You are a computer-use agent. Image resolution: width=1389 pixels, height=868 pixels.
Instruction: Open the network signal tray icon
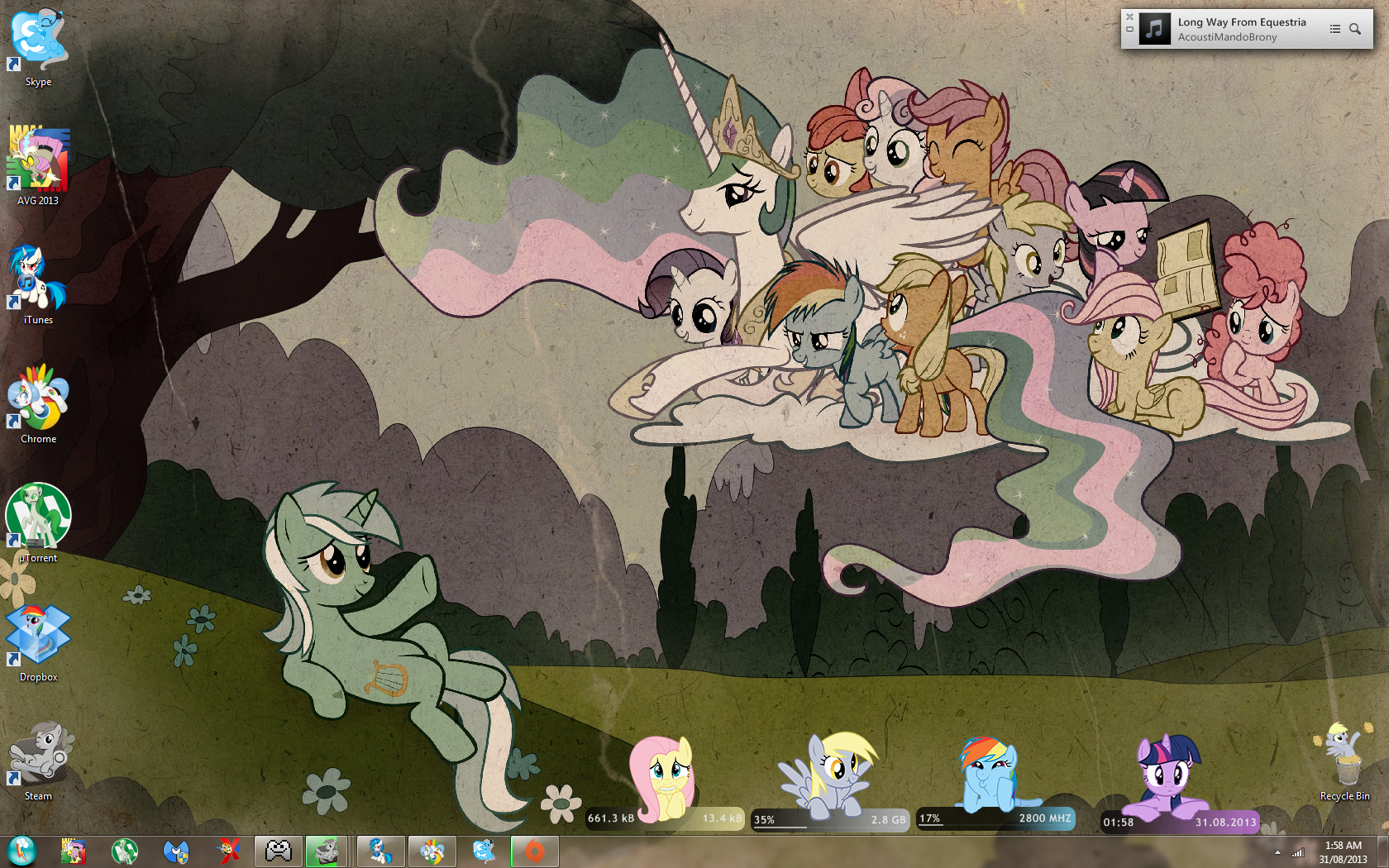pos(1298,852)
